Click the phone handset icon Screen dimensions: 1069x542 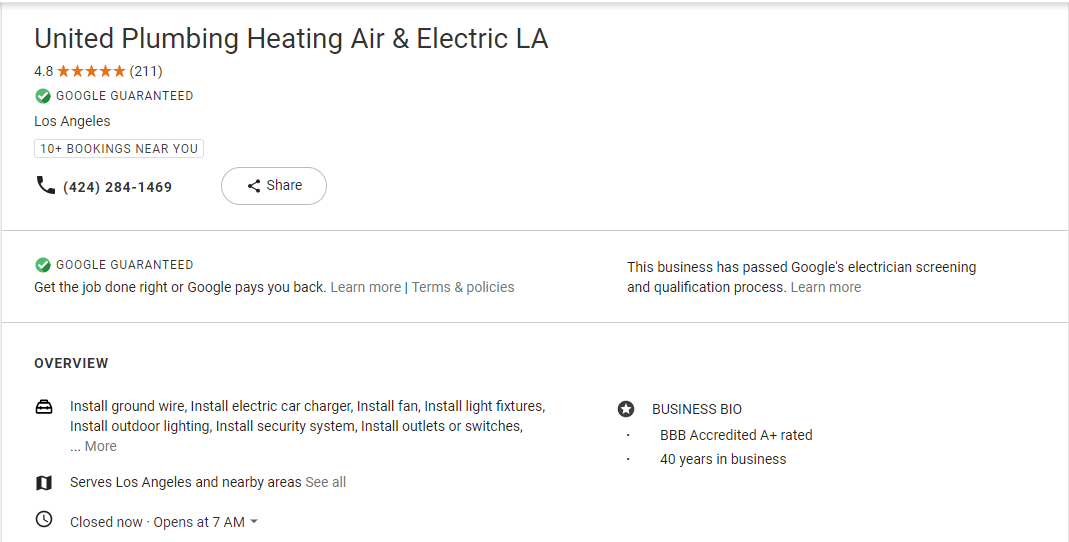46,185
